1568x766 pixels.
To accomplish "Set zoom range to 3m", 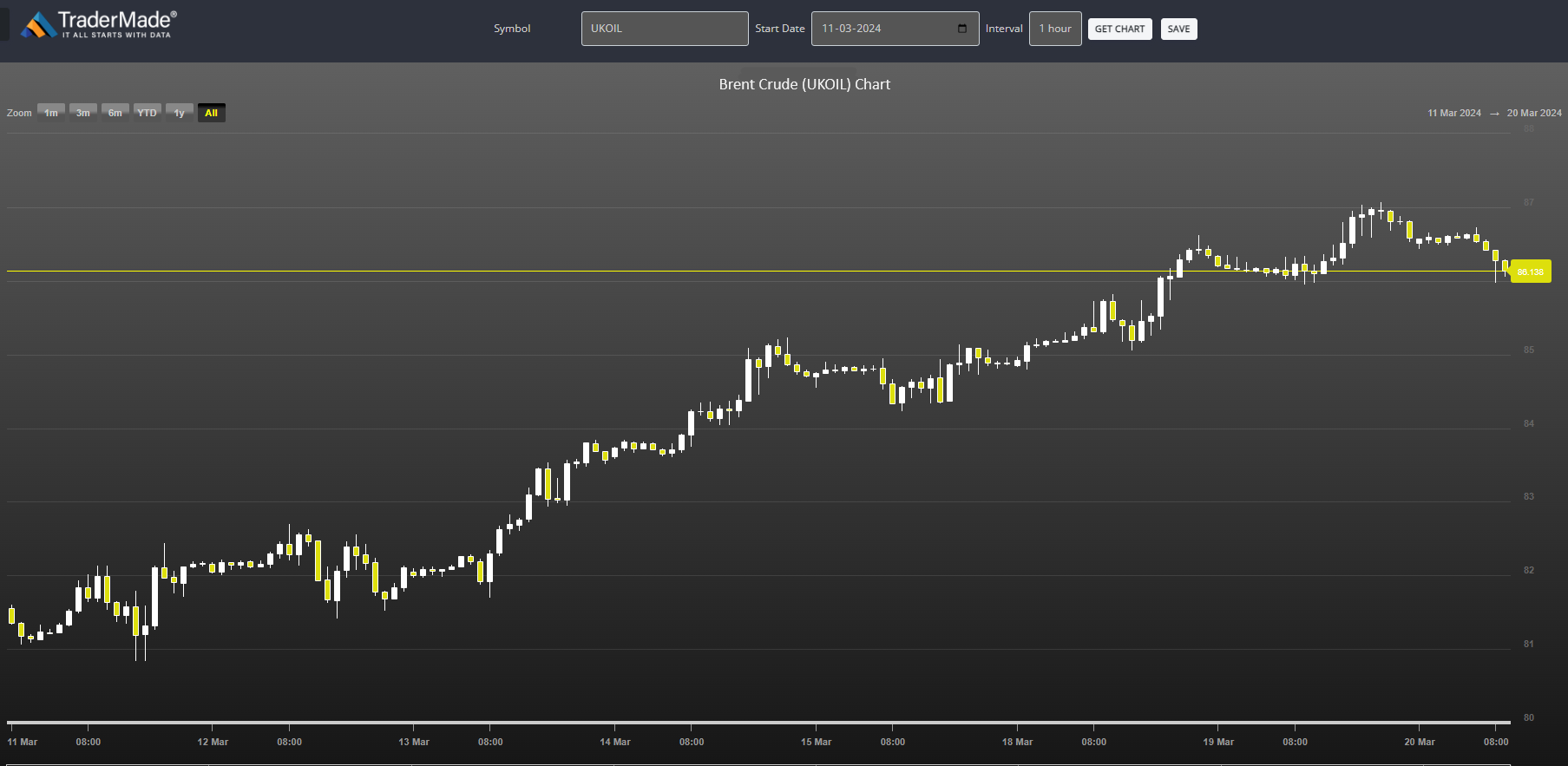I will (x=83, y=113).
